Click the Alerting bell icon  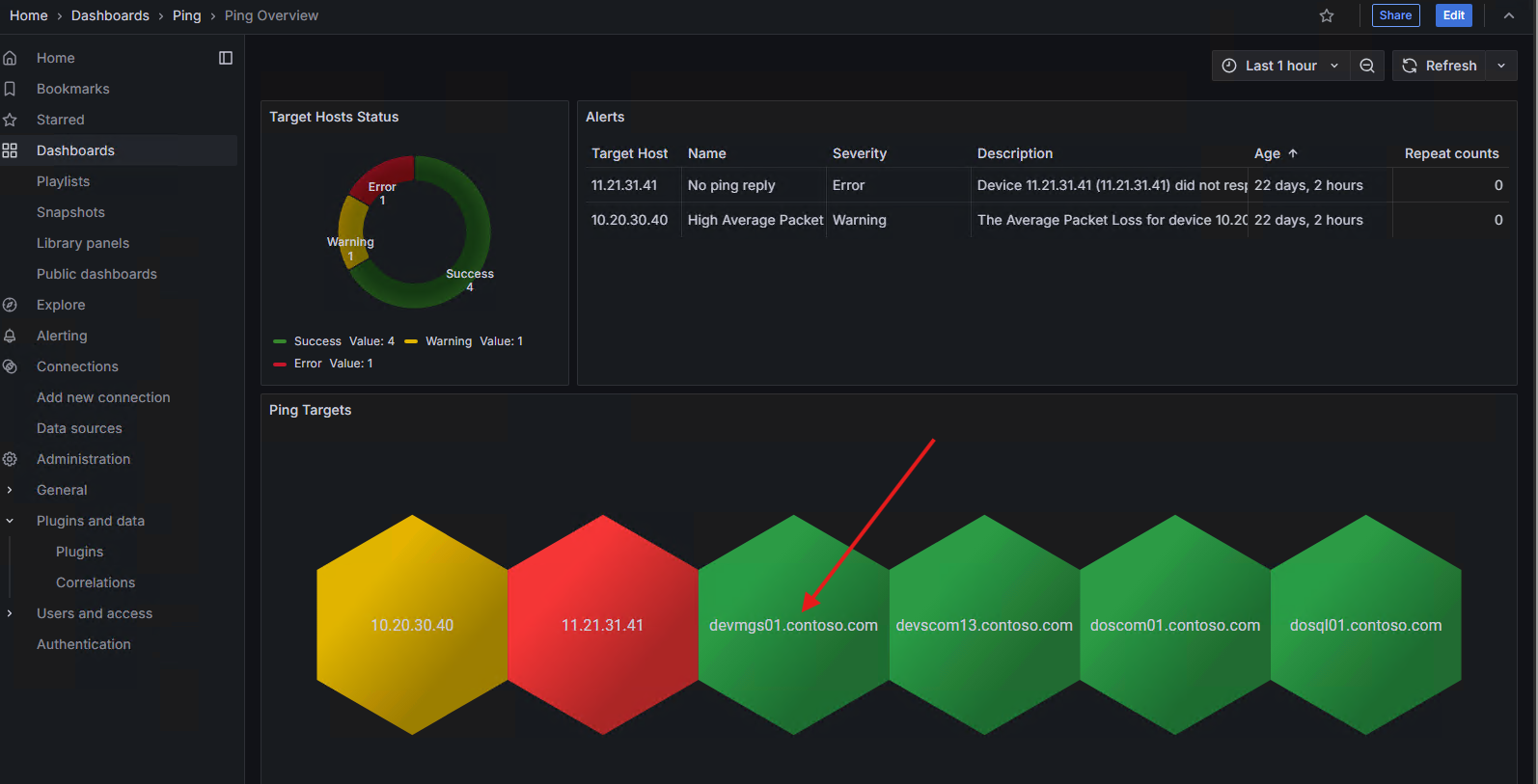[x=11, y=336]
